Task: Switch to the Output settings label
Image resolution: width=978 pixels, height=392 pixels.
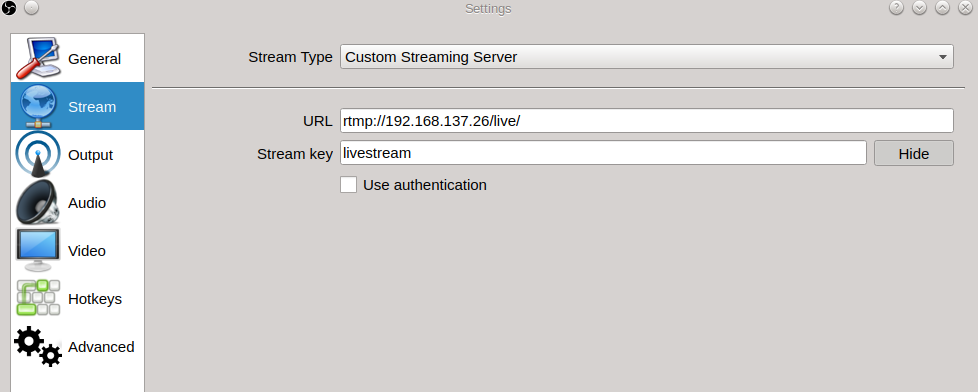Action: tap(90, 155)
